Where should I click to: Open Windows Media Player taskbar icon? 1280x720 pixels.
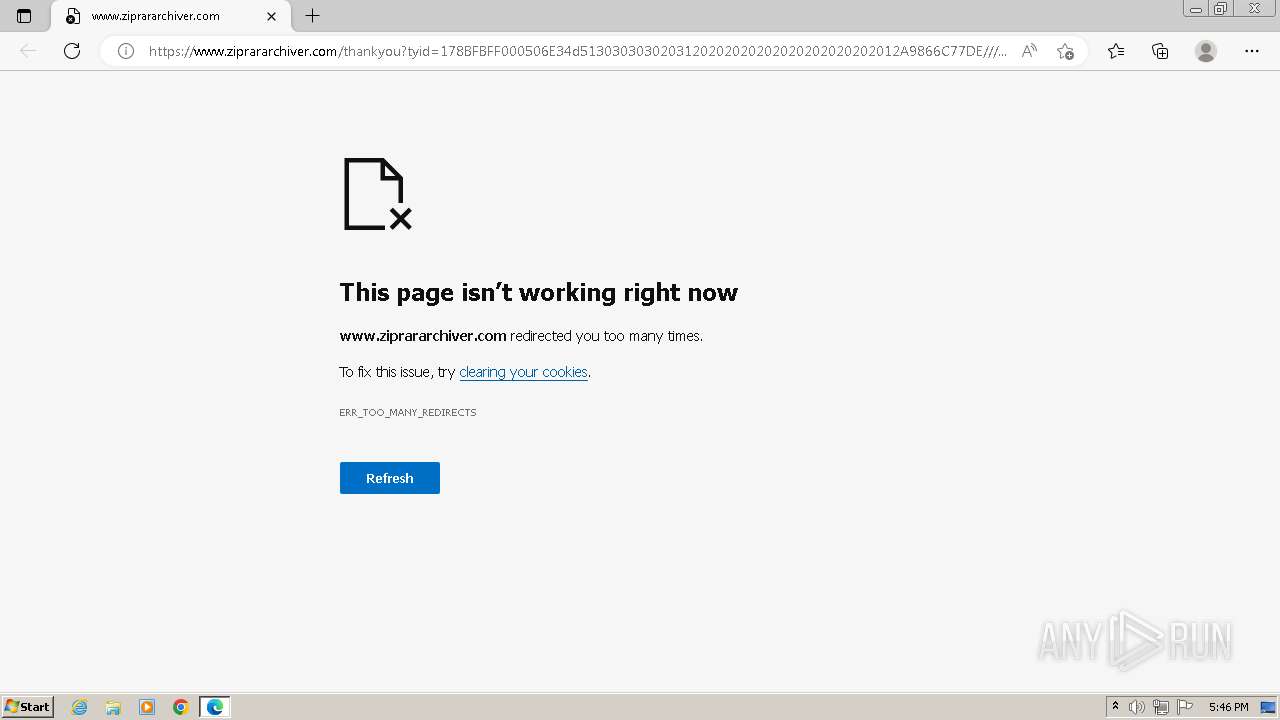(147, 707)
